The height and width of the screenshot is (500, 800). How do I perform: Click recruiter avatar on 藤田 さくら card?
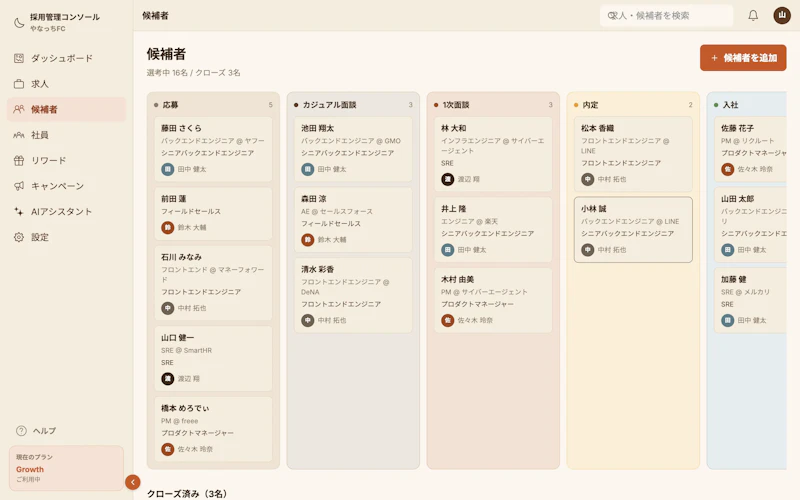click(x=168, y=169)
